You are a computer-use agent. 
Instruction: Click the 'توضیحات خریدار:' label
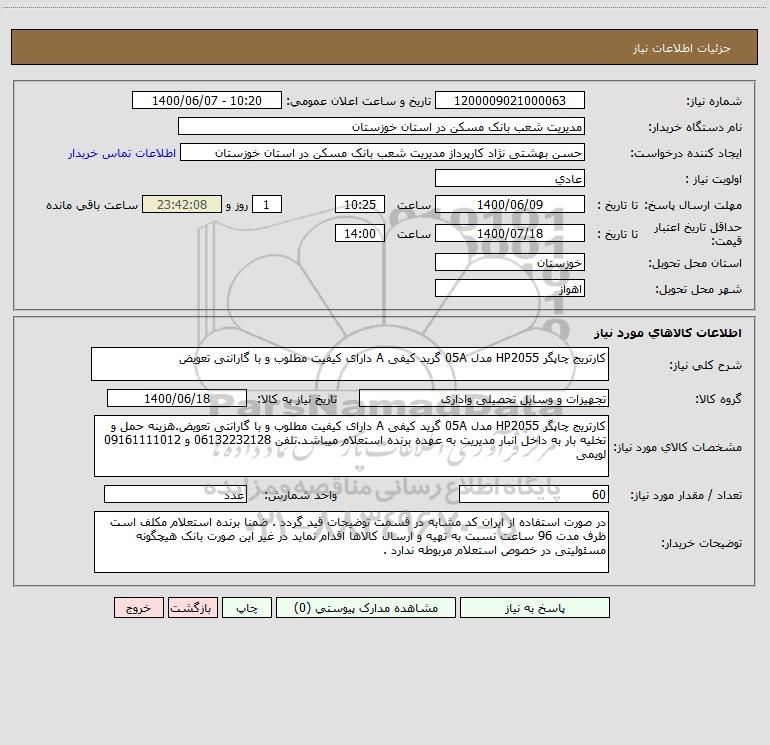click(x=701, y=543)
